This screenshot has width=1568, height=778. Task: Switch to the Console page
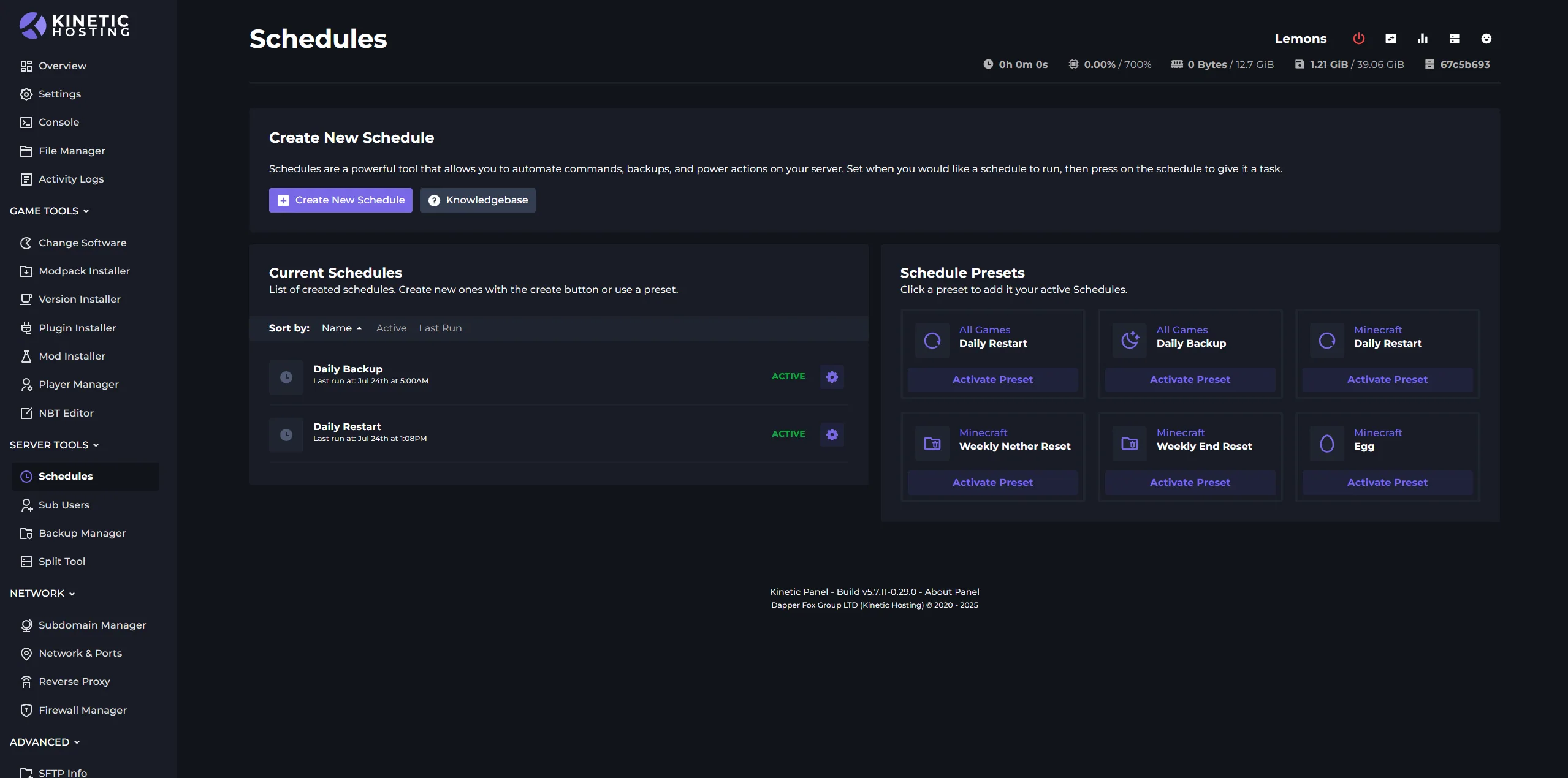tap(58, 122)
